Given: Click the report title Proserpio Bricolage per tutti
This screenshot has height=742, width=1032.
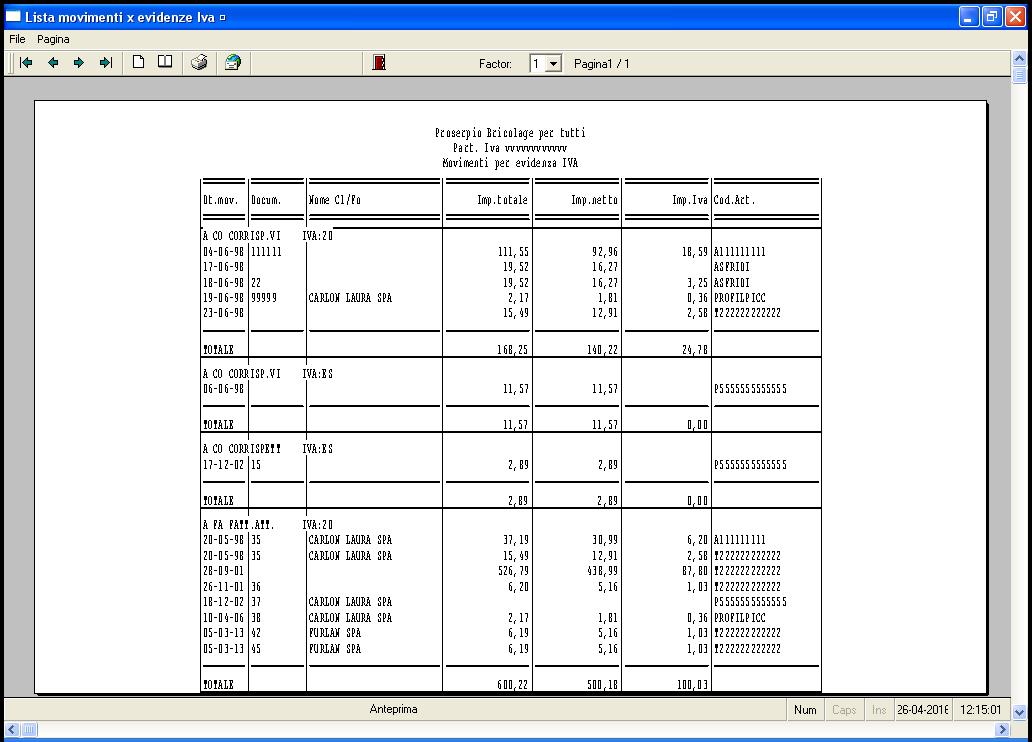Looking at the screenshot, I should click(x=510, y=133).
